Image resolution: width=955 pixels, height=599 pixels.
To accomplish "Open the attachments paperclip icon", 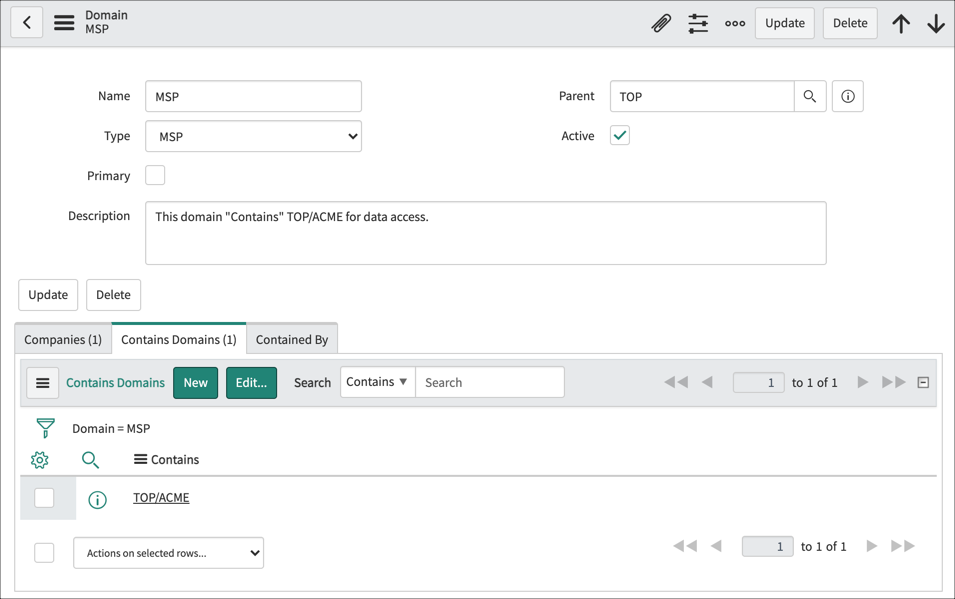I will pyautogui.click(x=661, y=22).
